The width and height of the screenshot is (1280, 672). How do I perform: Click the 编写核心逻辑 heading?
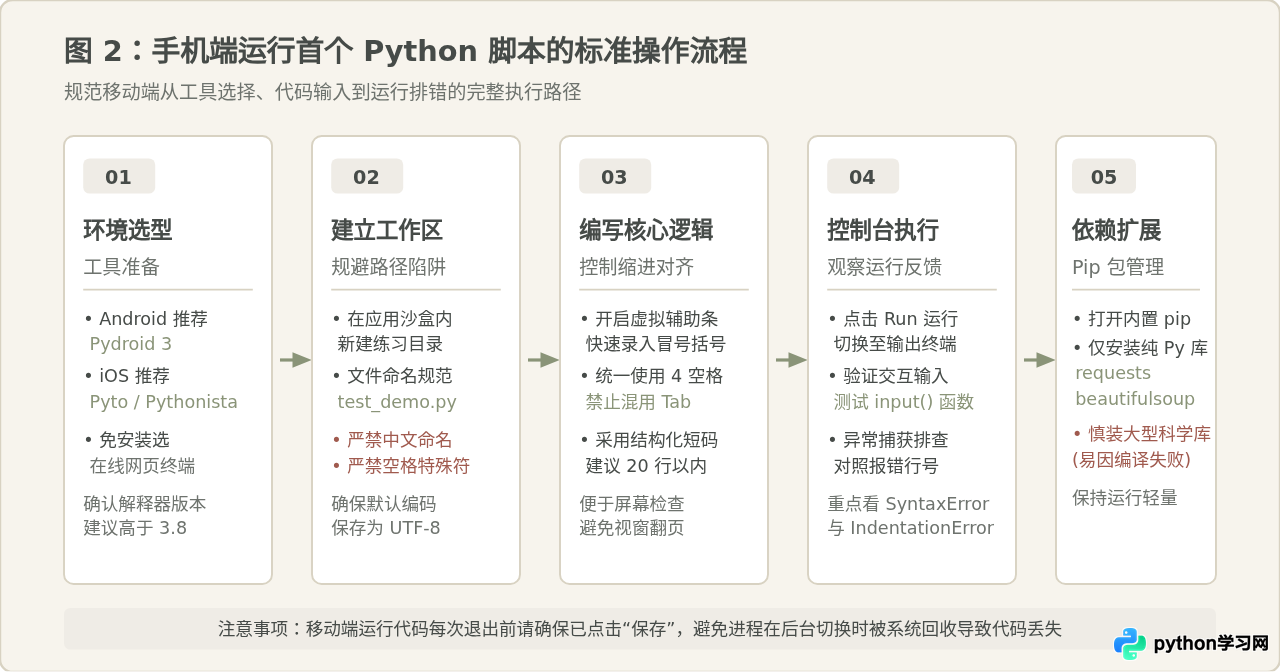click(646, 231)
